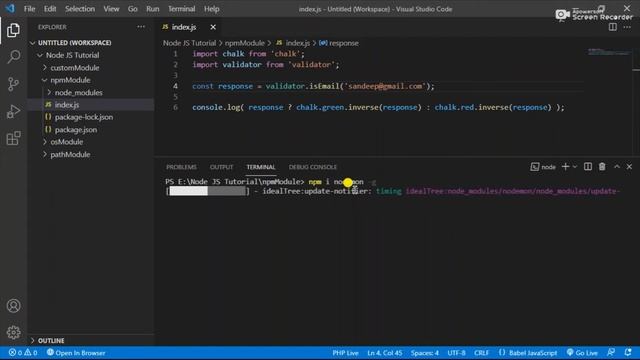Place cursor on code line 6
640x360 pixels.
(x=378, y=107)
